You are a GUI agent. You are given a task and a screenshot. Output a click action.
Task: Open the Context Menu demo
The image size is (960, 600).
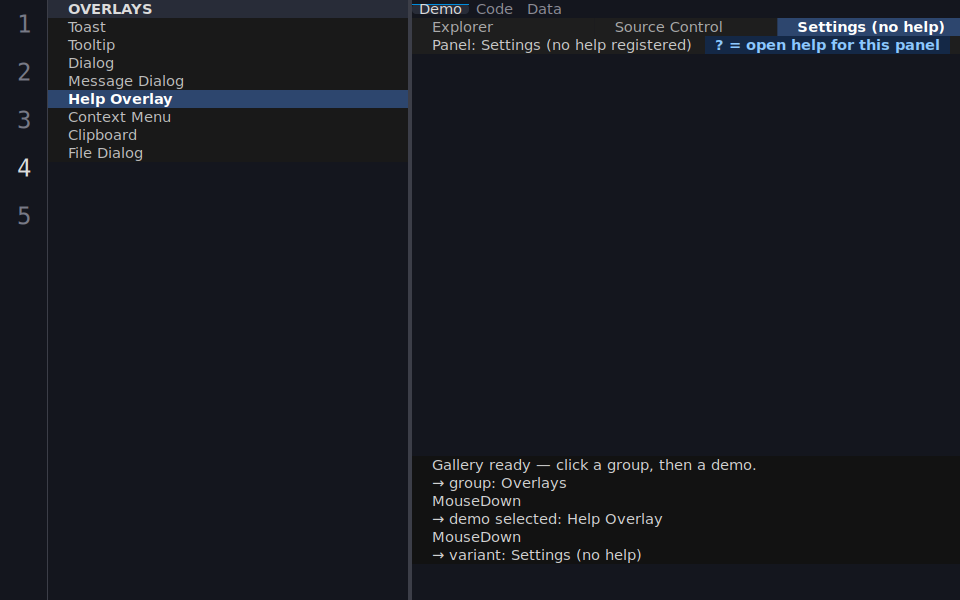pyautogui.click(x=228, y=117)
